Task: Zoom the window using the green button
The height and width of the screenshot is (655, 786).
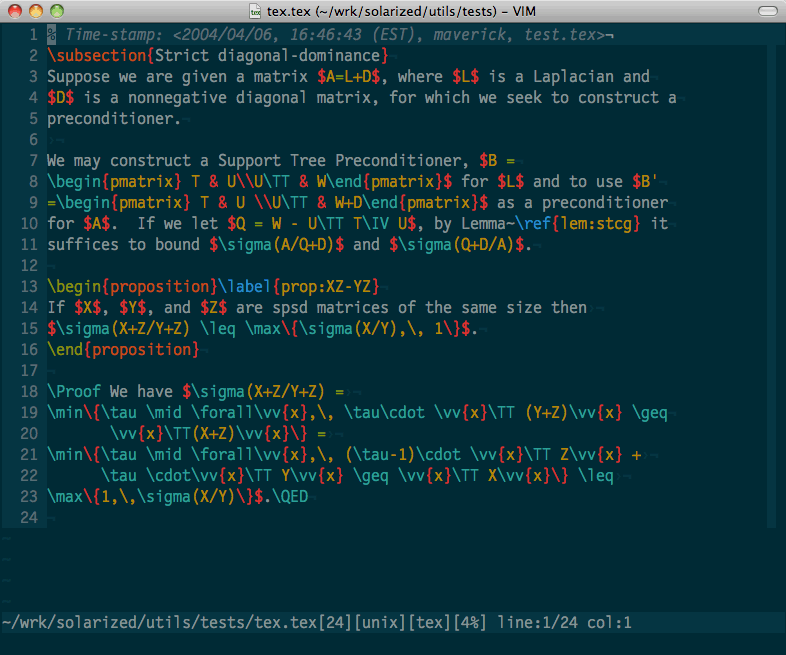Action: click(x=55, y=10)
